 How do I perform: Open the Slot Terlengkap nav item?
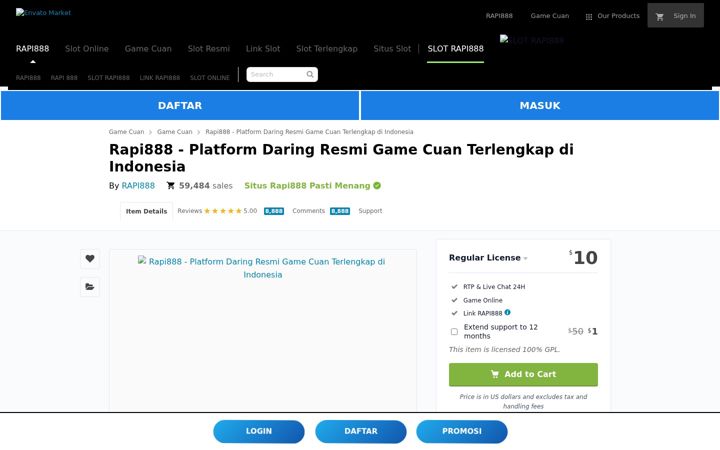(326, 49)
